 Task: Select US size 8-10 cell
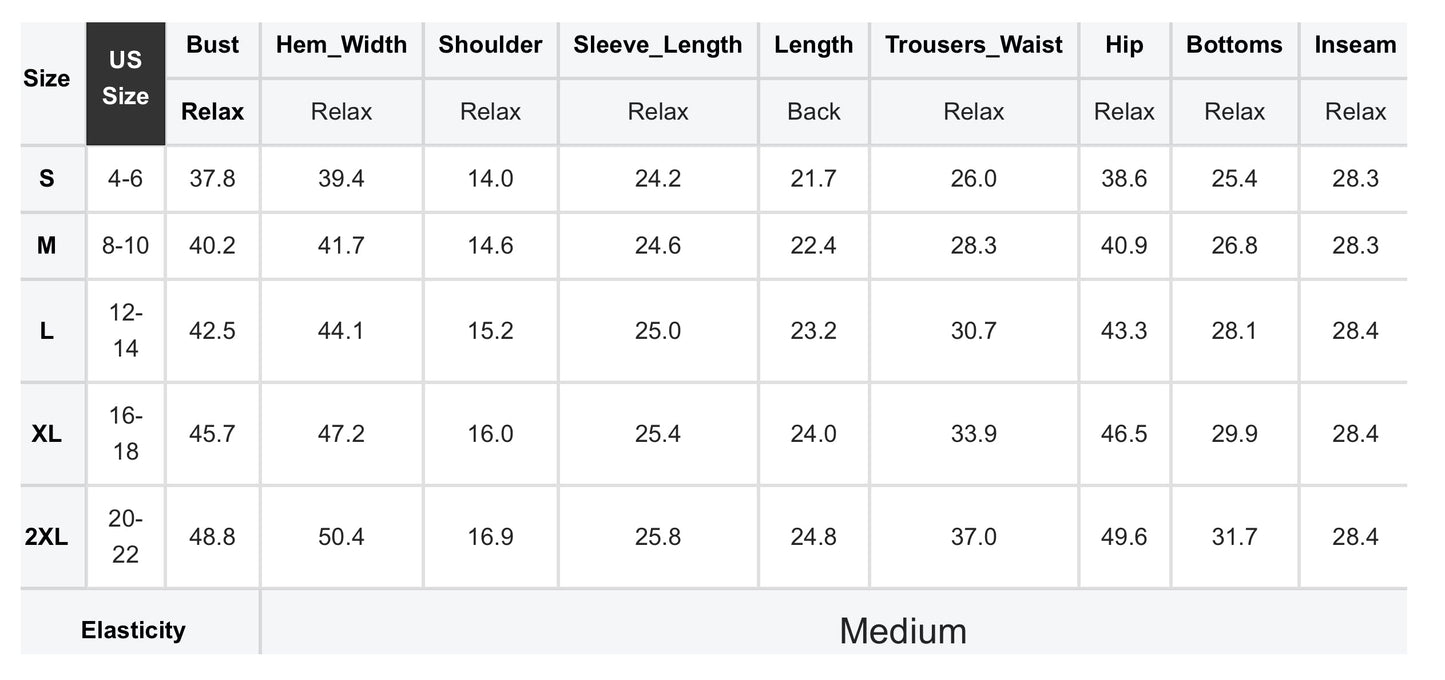[x=125, y=246]
